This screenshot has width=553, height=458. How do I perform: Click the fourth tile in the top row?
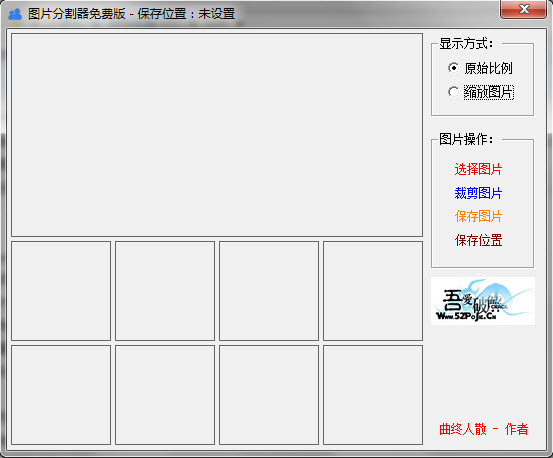(x=373, y=291)
